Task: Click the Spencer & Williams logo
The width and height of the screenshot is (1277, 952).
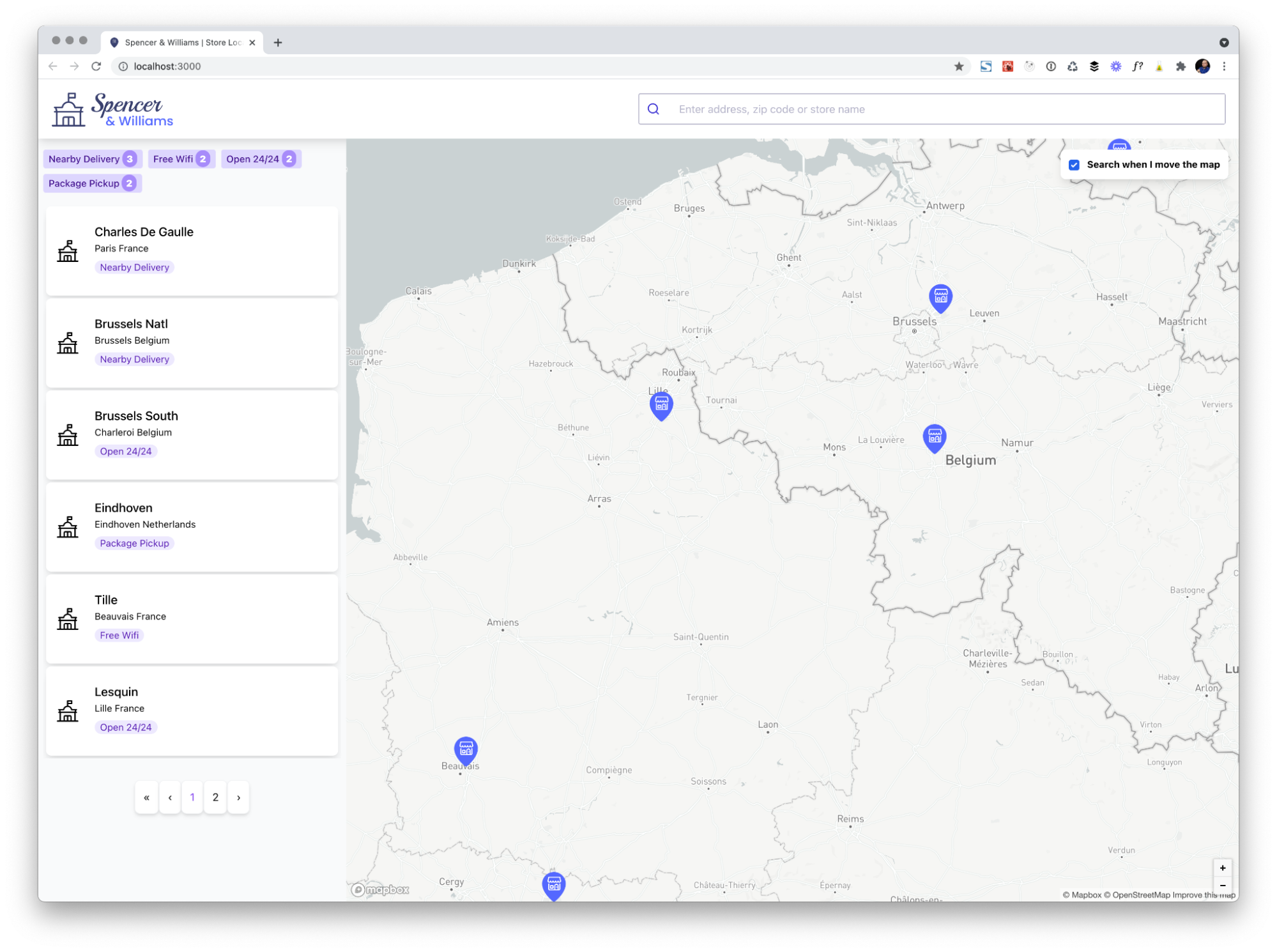Action: point(112,110)
